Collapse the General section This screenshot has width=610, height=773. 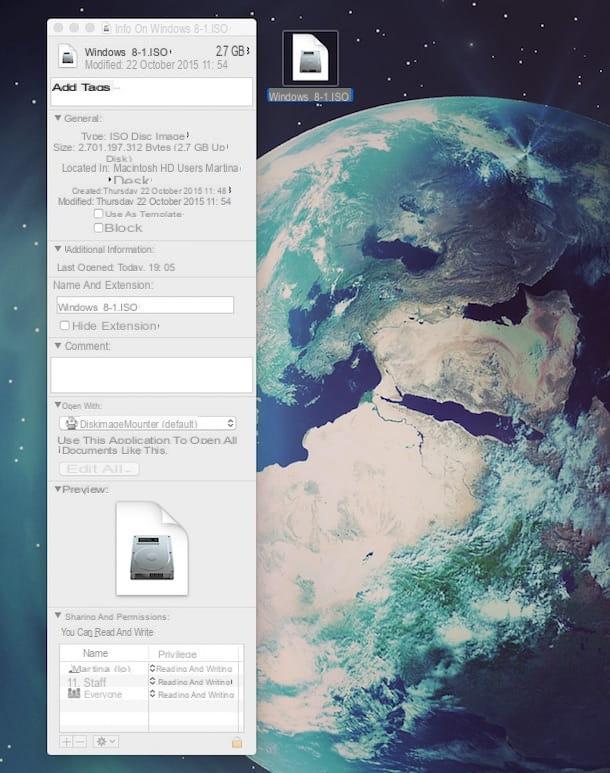(x=58, y=118)
